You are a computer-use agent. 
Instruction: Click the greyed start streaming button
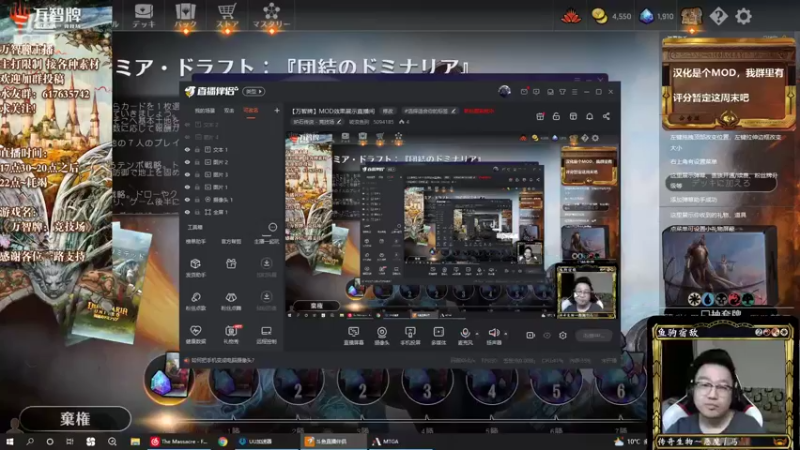click(x=592, y=335)
